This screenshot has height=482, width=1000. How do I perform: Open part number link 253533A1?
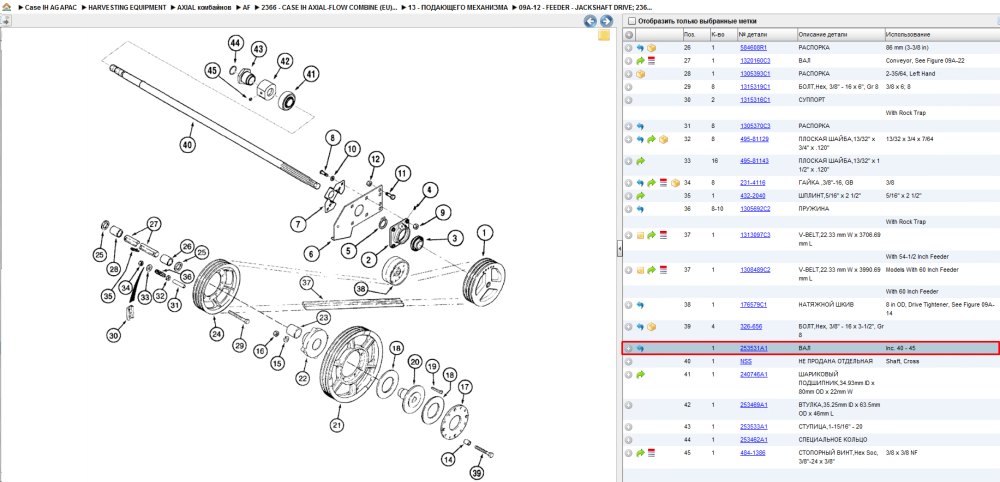click(x=754, y=427)
